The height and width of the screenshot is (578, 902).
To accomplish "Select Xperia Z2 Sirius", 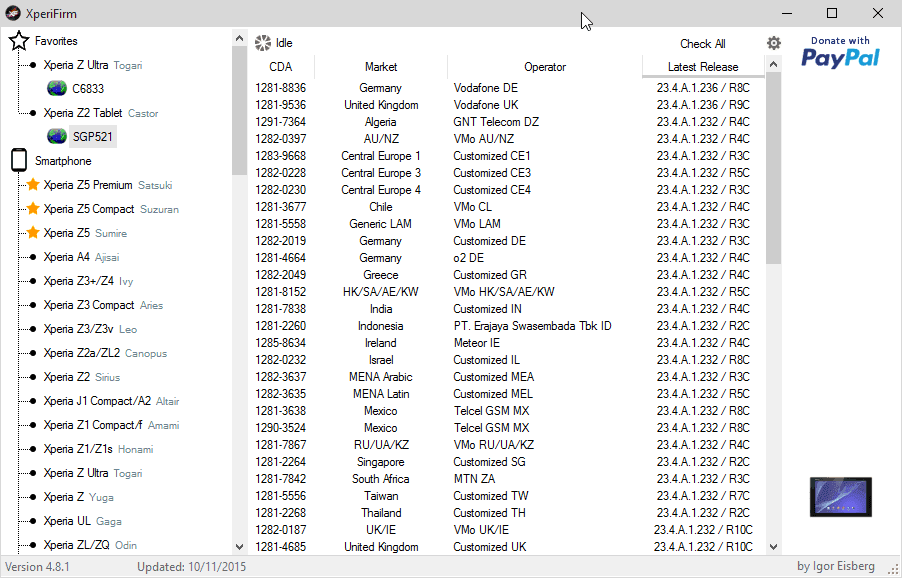I will (x=82, y=377).
